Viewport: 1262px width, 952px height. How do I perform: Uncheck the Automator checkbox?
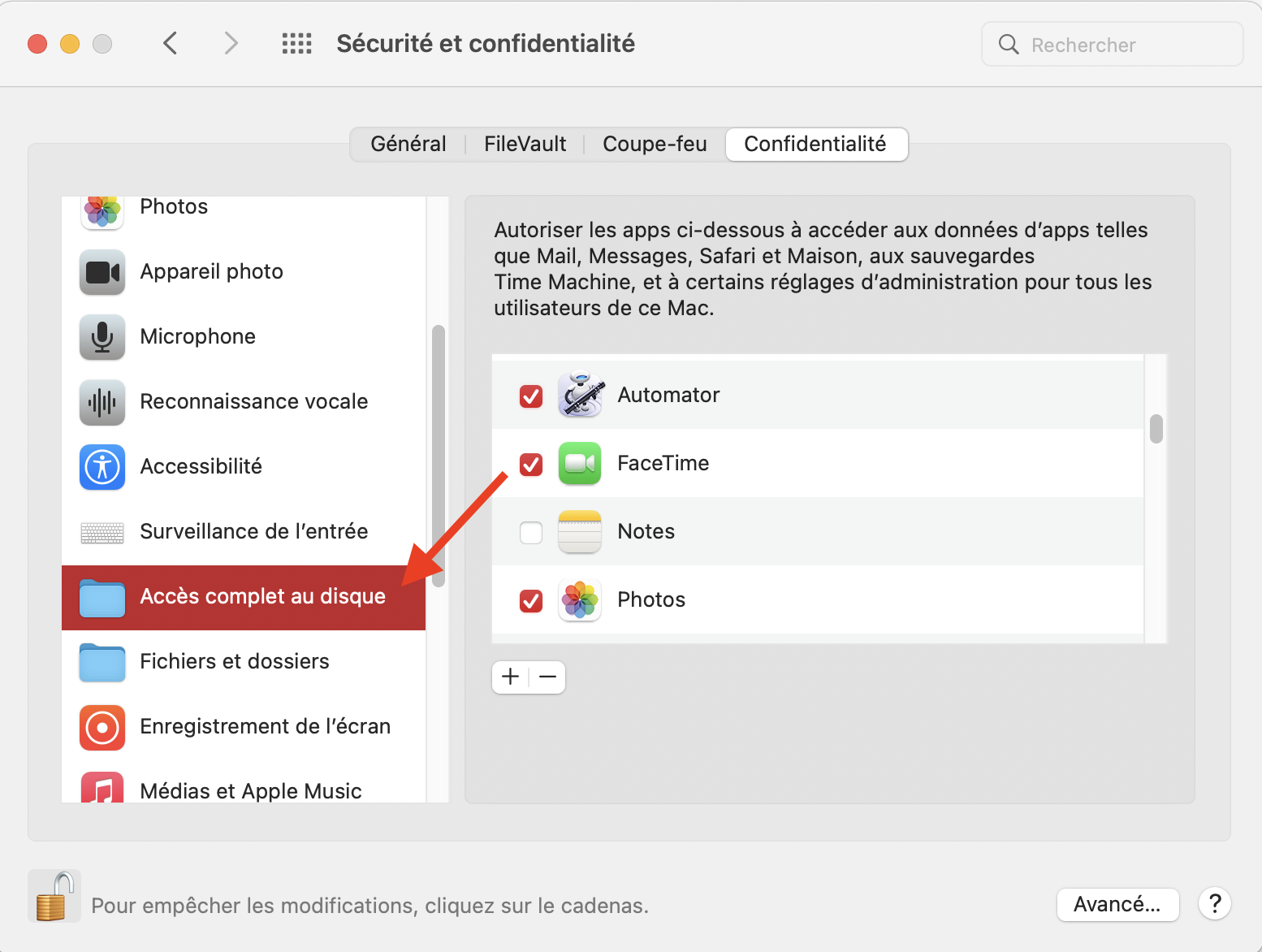point(531,396)
